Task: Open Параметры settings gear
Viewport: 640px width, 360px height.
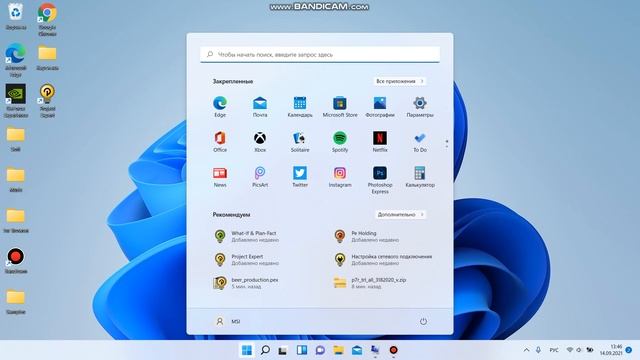Action: (420, 107)
